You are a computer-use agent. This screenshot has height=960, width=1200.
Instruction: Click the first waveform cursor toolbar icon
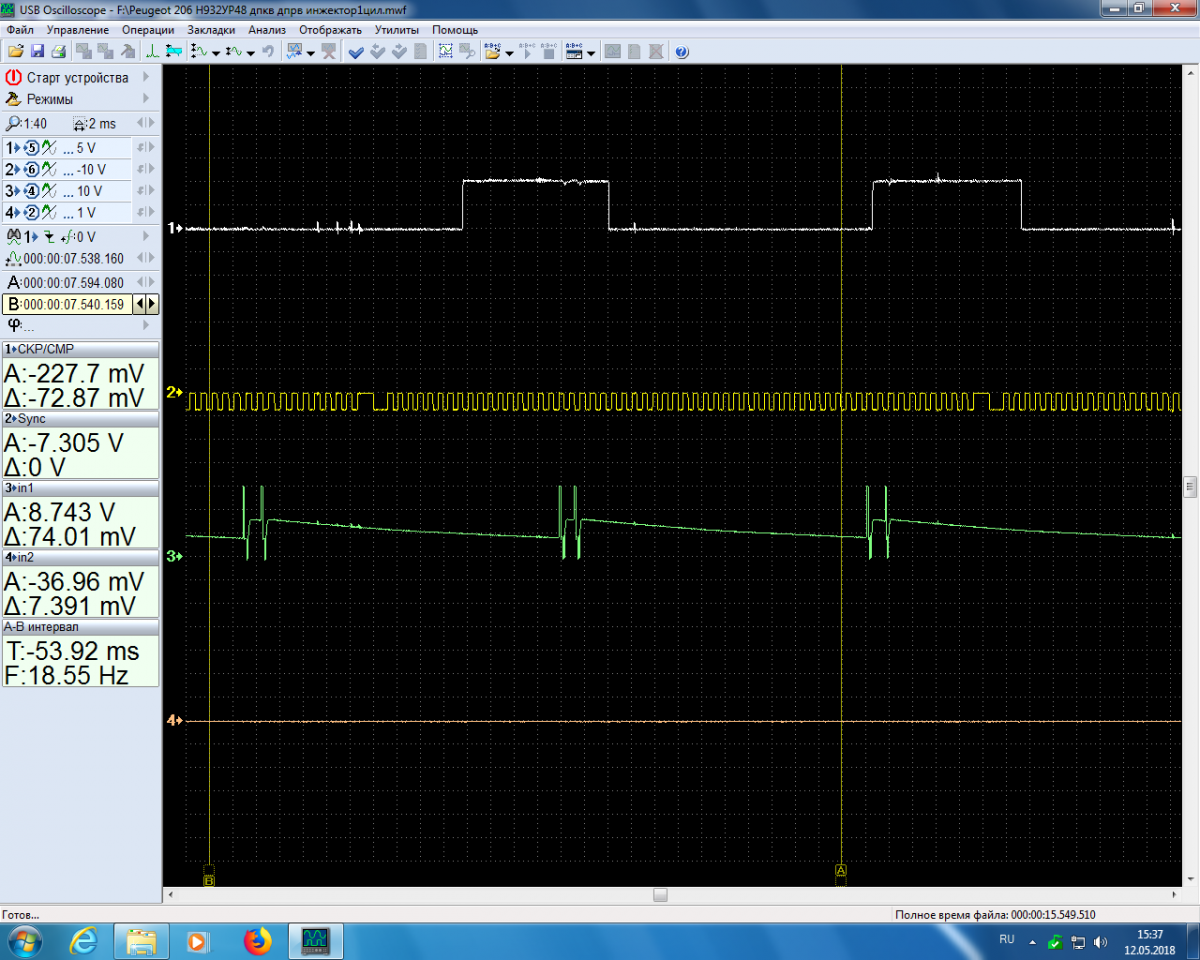tap(200, 51)
